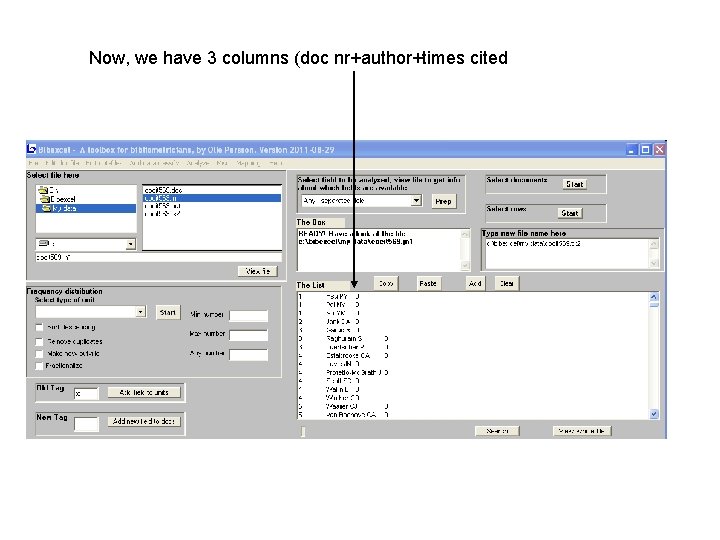
Task: Click Start in Frequency distribution panel
Action: pos(168,312)
